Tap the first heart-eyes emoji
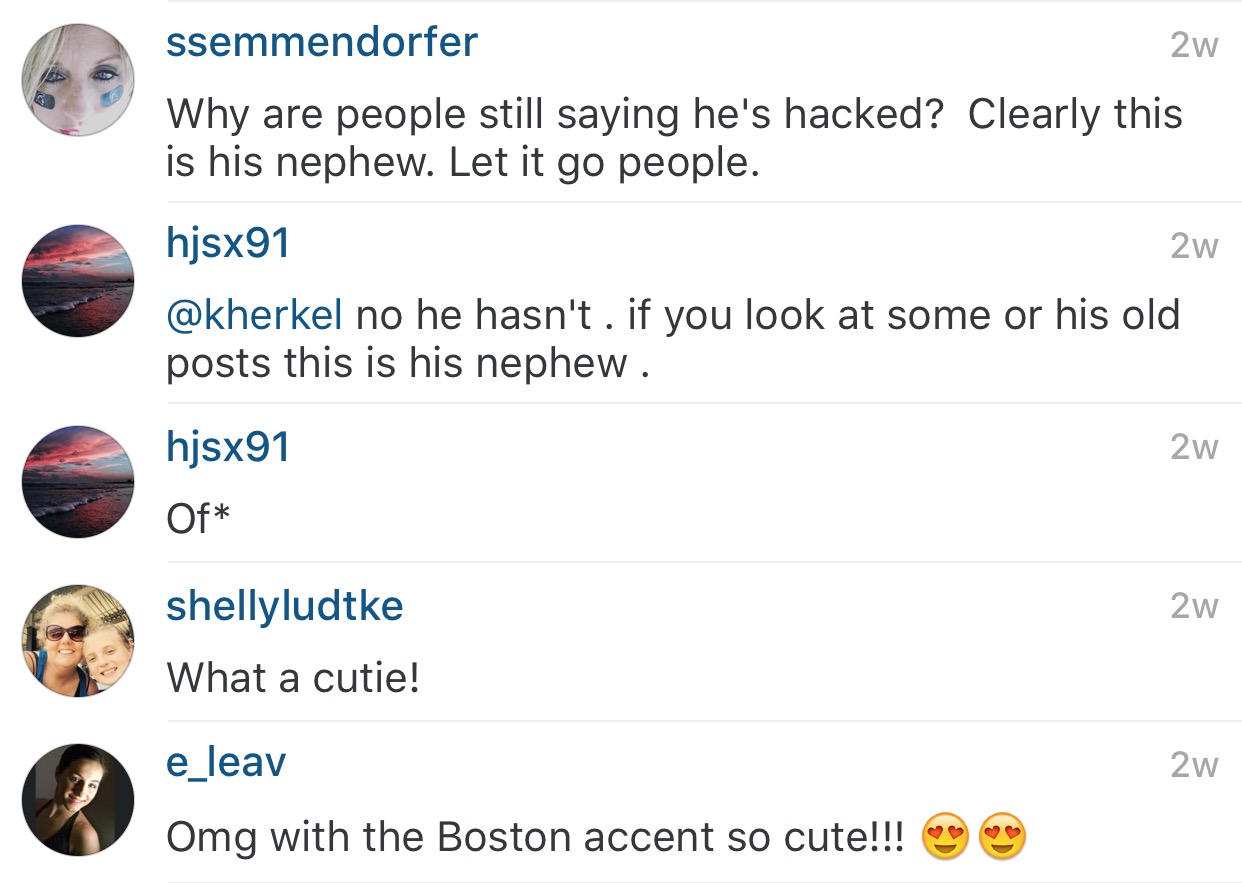Viewport: 1242px width, 883px height. (x=946, y=838)
